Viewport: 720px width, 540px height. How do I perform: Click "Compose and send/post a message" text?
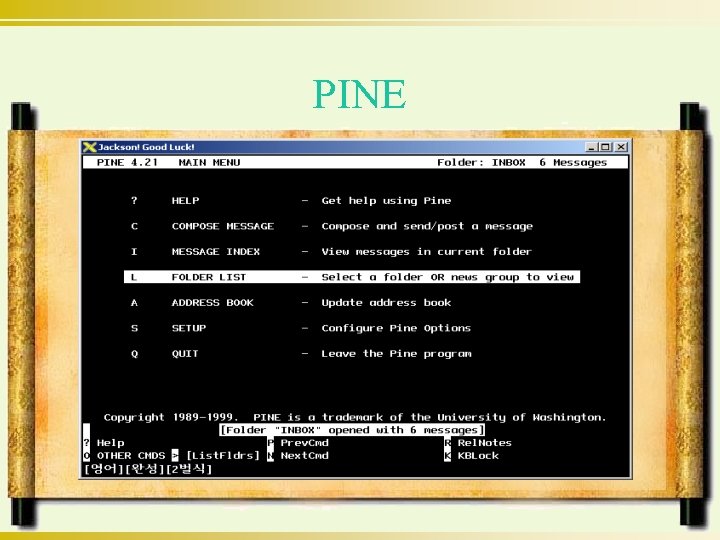pos(427,226)
